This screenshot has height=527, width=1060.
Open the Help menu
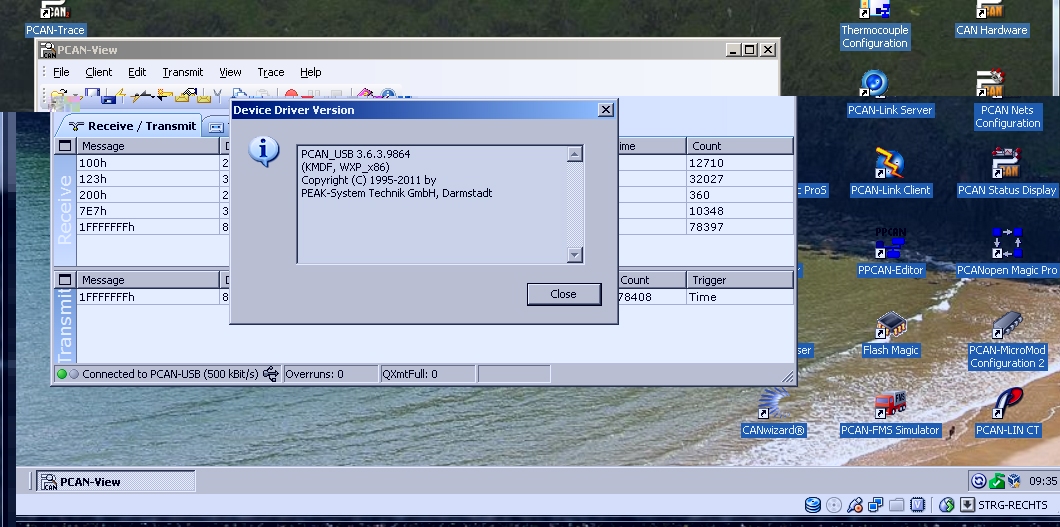(x=311, y=72)
